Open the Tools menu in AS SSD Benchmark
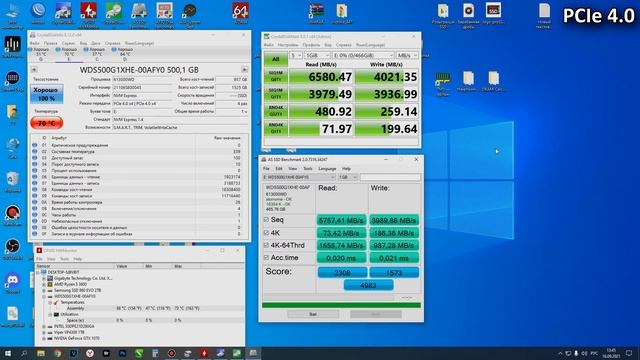 click(x=308, y=169)
